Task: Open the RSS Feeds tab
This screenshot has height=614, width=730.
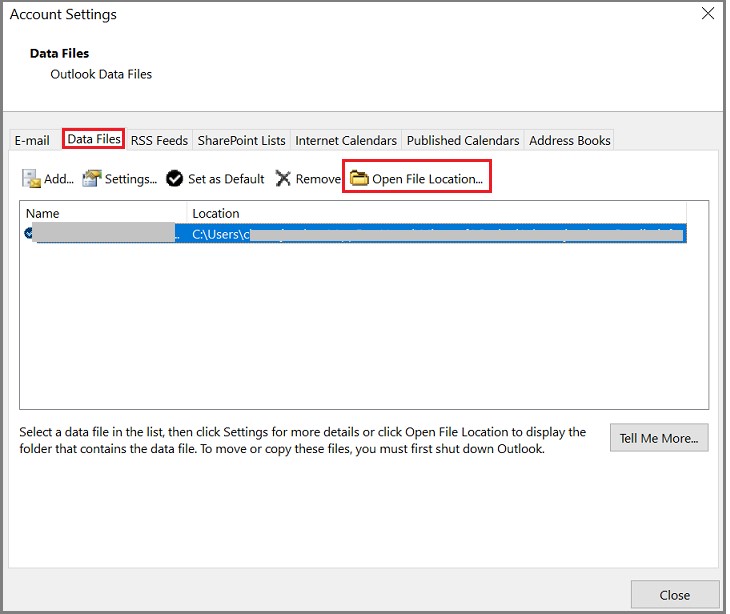Action: coord(159,140)
